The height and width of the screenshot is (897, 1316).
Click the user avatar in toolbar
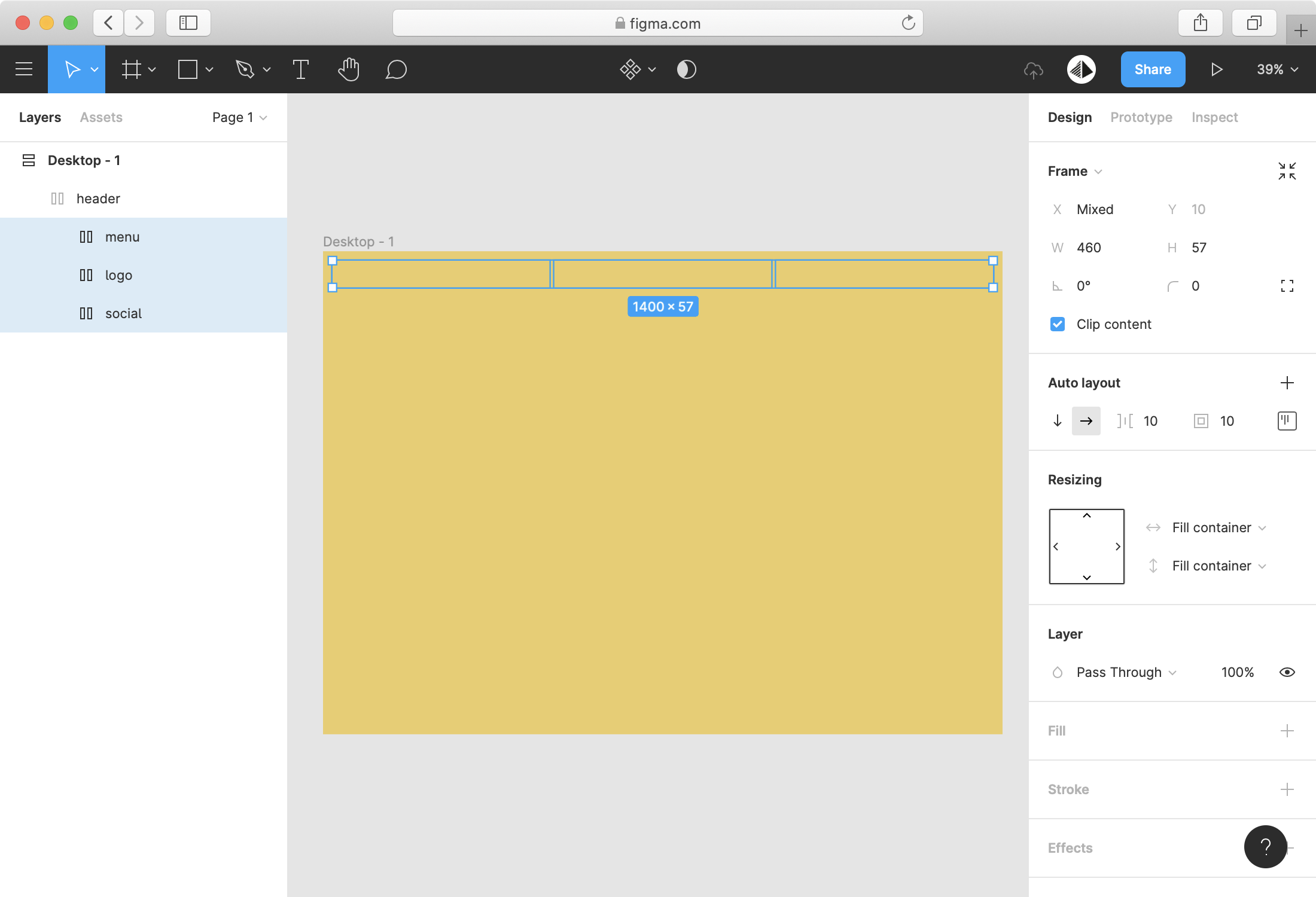[x=1082, y=69]
